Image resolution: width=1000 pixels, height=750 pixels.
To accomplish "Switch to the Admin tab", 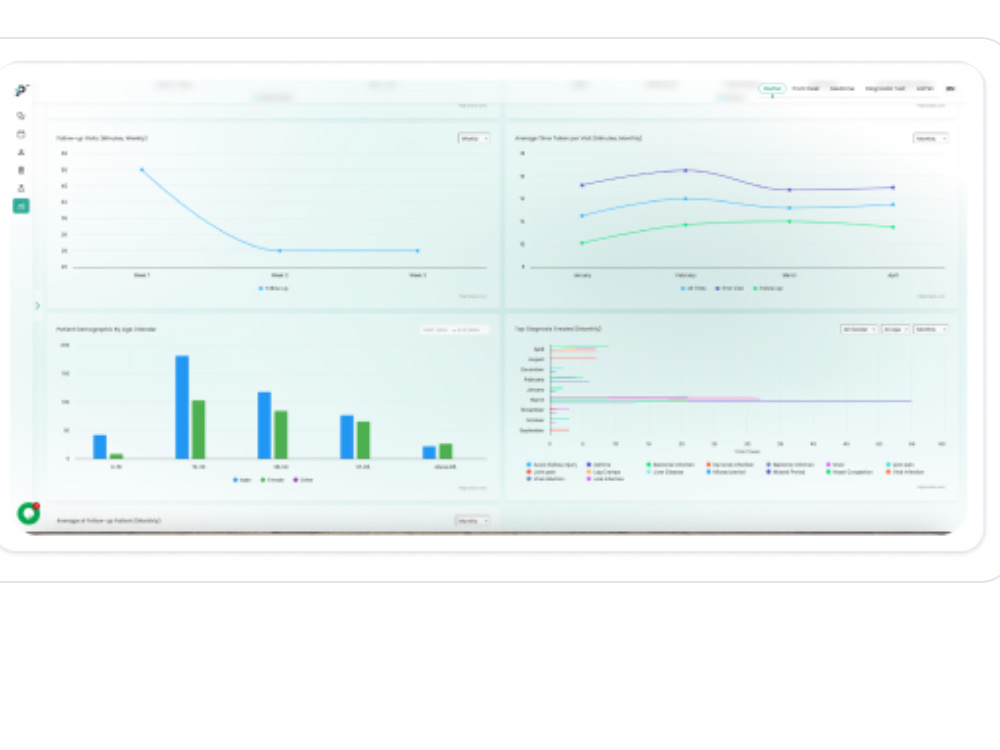I will (x=925, y=89).
